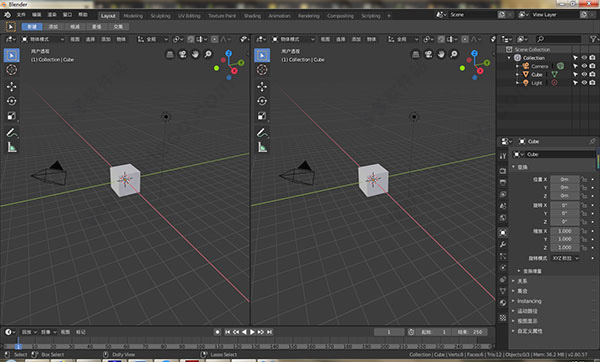This screenshot has height=362, width=600.
Task: Switch to the Shading workspace tab
Action: pos(252,16)
